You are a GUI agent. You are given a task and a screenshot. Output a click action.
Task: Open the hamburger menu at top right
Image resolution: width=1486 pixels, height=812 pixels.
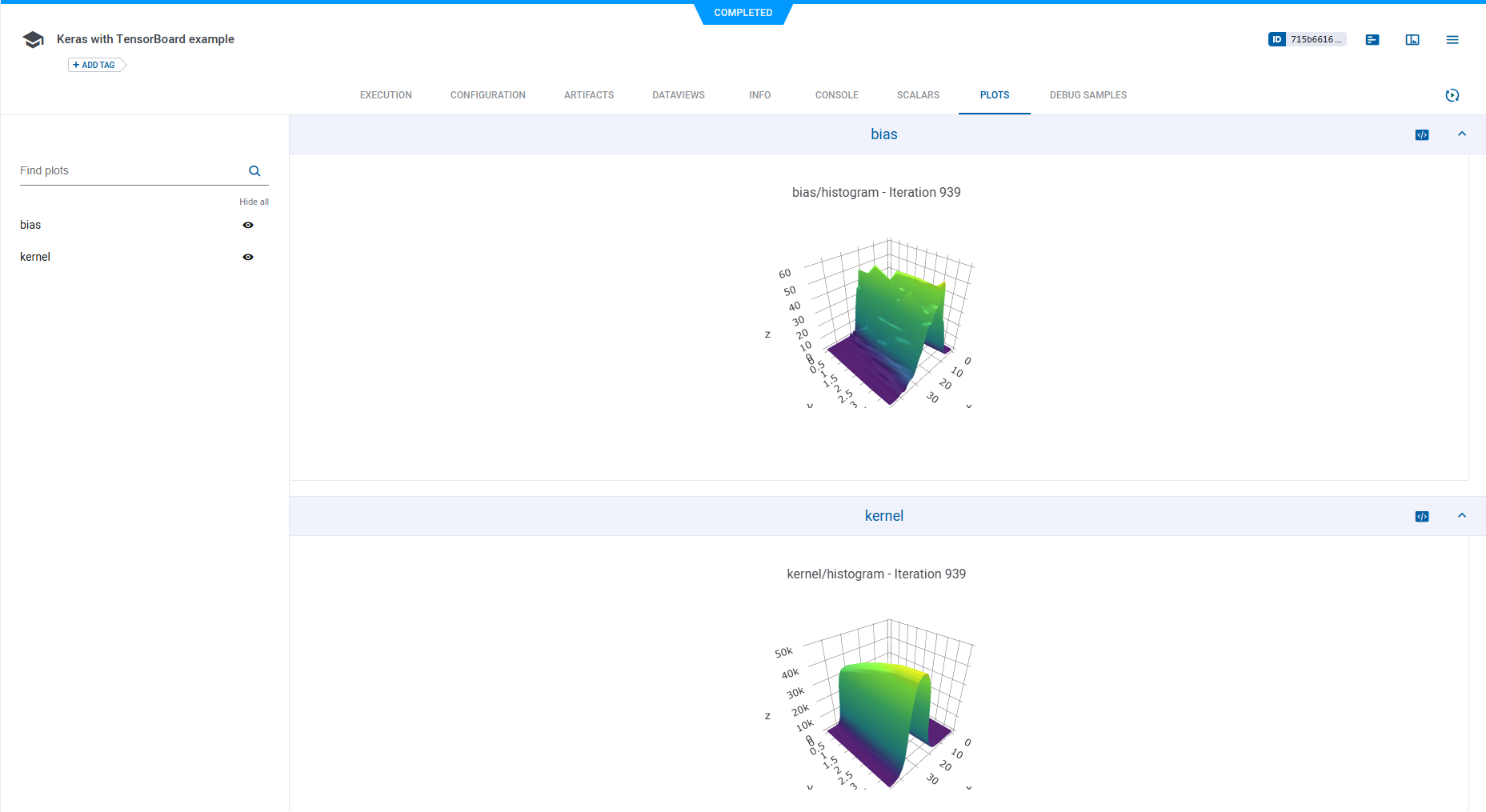pos(1452,39)
